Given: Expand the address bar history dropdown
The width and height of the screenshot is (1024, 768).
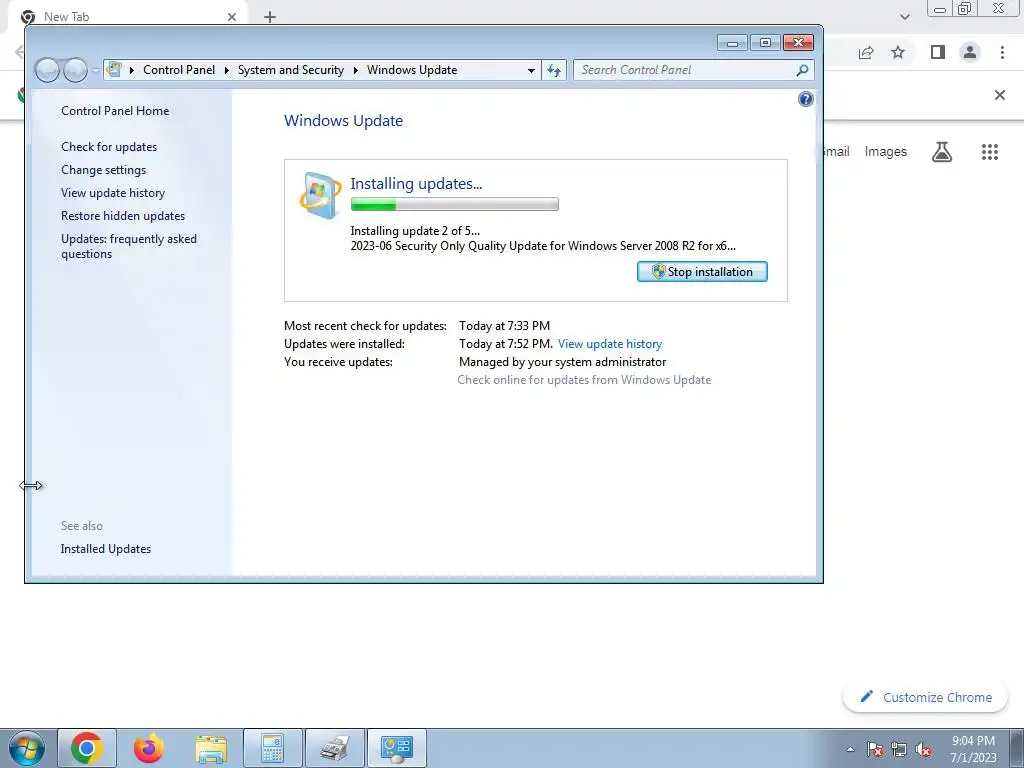Looking at the screenshot, I should (x=531, y=71).
